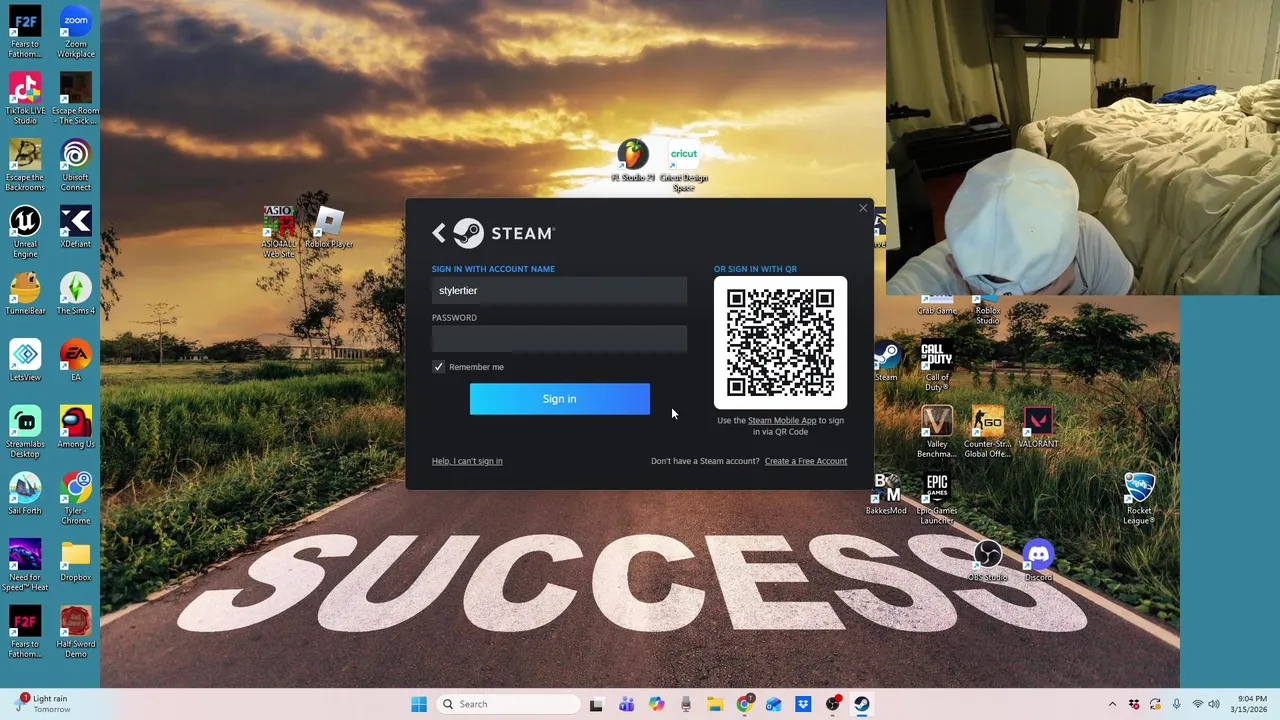Click the microphone tray icon
Image resolution: width=1280 pixels, height=720 pixels.
(1176, 704)
